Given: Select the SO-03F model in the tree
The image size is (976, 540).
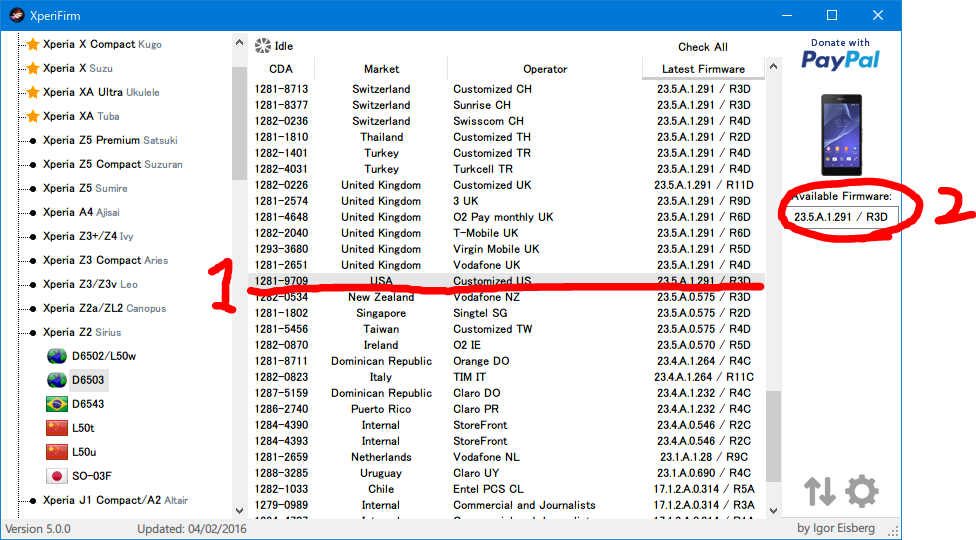Looking at the screenshot, I should (92, 477).
